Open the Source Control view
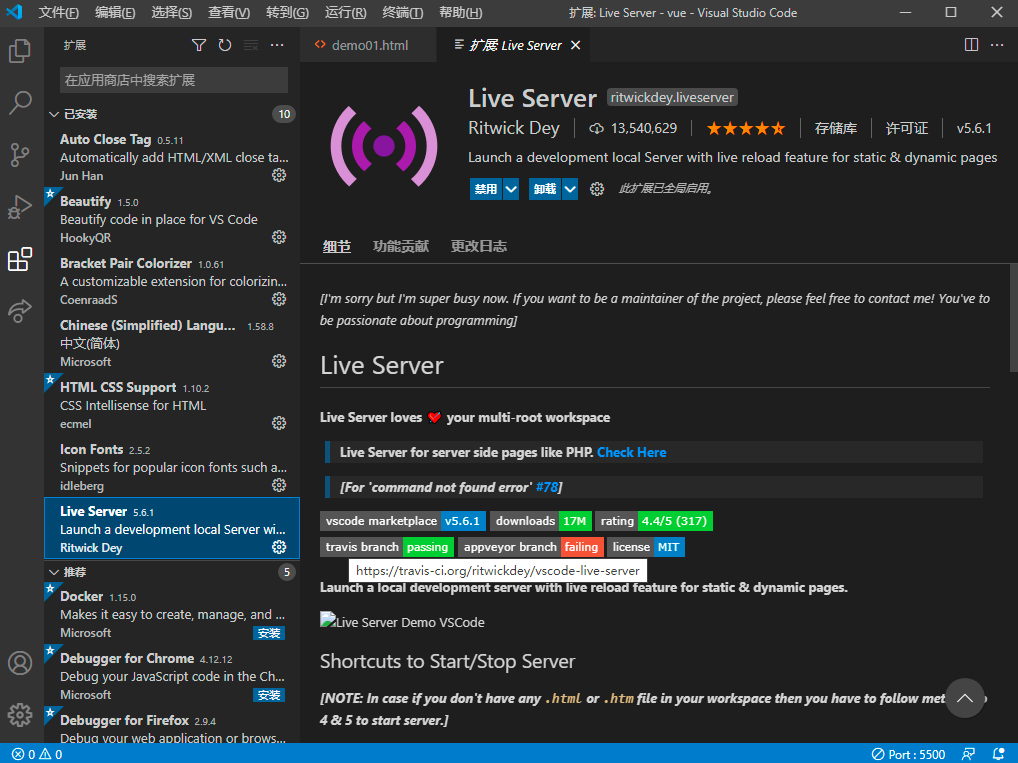Screen dimensions: 1018x763 (x=20, y=155)
